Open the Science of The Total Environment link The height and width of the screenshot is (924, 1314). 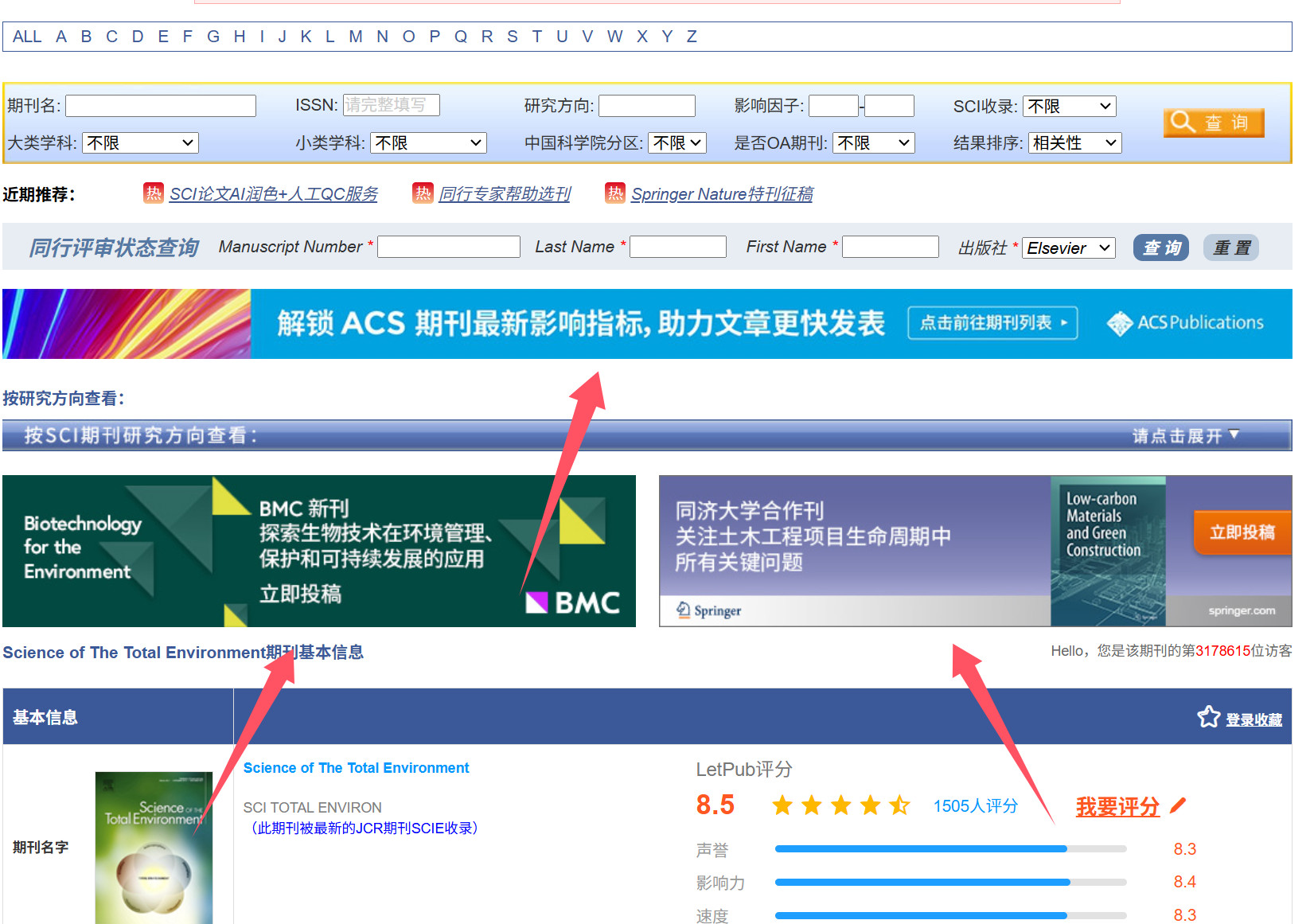(x=356, y=768)
